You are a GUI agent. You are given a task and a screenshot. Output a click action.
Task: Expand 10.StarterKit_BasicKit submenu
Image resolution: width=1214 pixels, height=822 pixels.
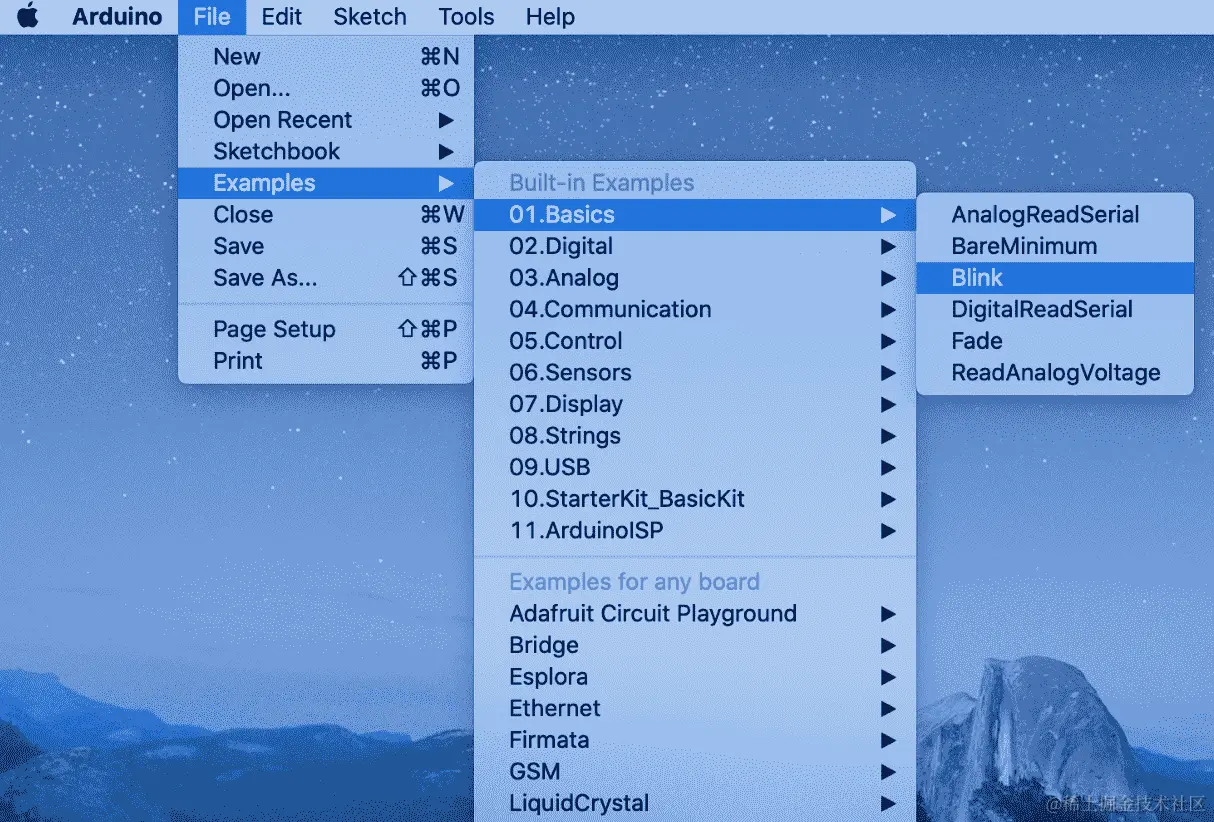[x=695, y=499]
